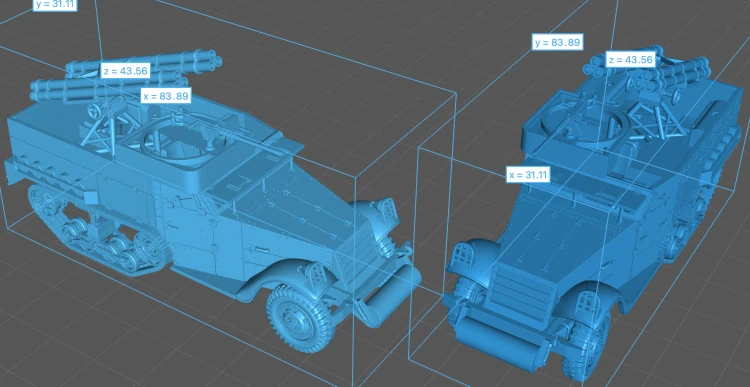
Task: Click the "y = 31.11" dimension label
Action: tap(55, 4)
